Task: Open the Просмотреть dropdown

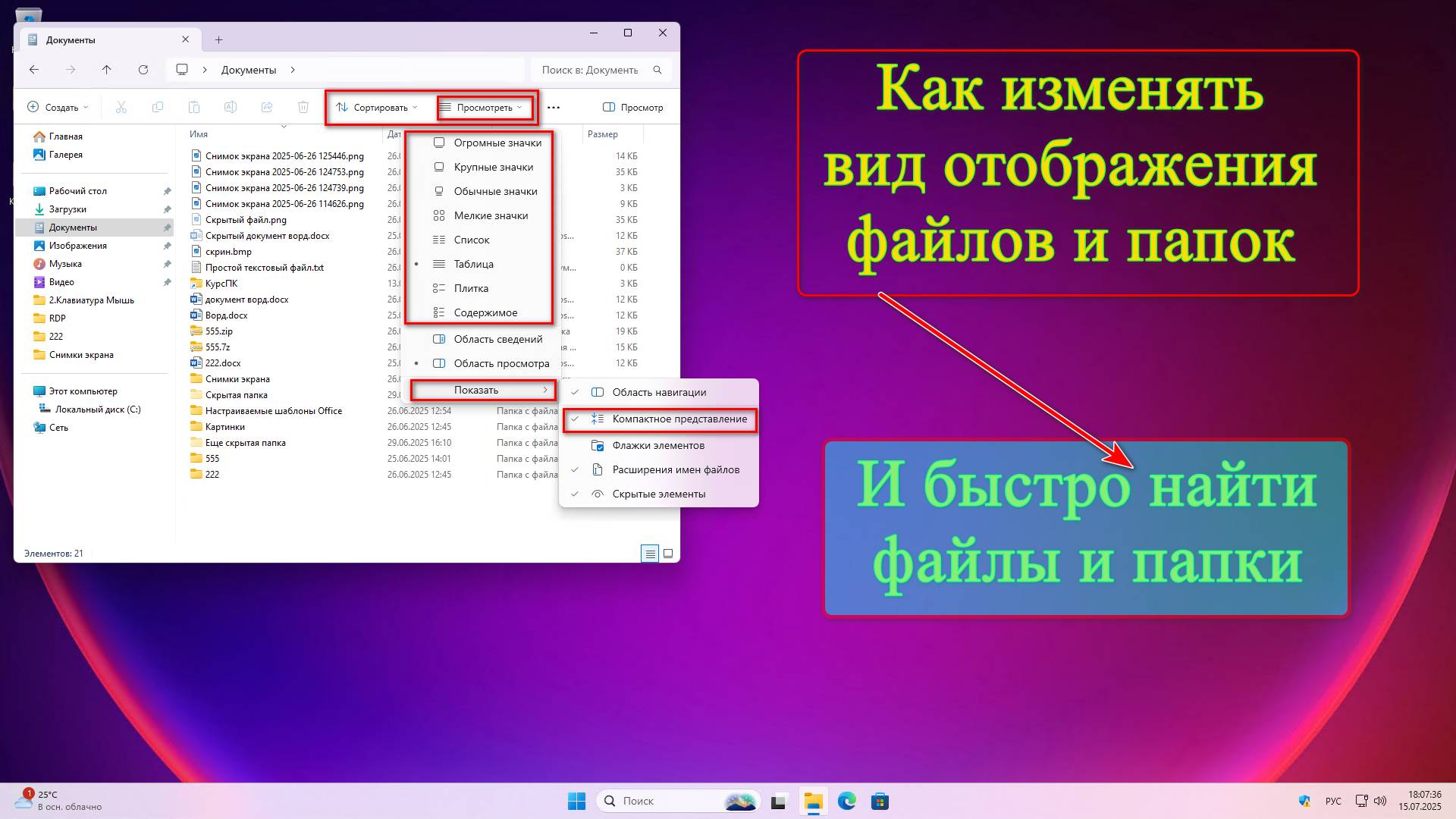Action: tap(482, 108)
